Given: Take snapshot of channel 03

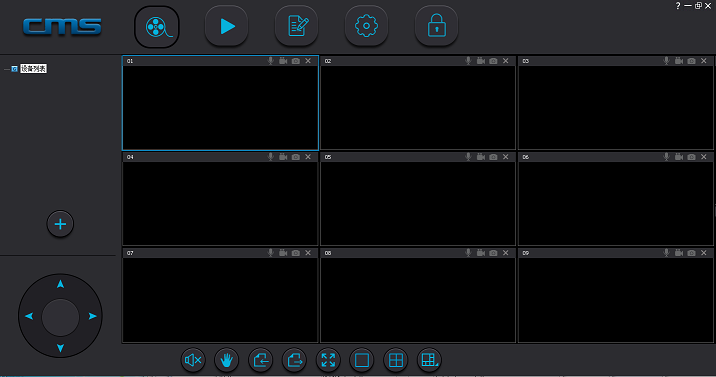Looking at the screenshot, I should [x=691, y=61].
